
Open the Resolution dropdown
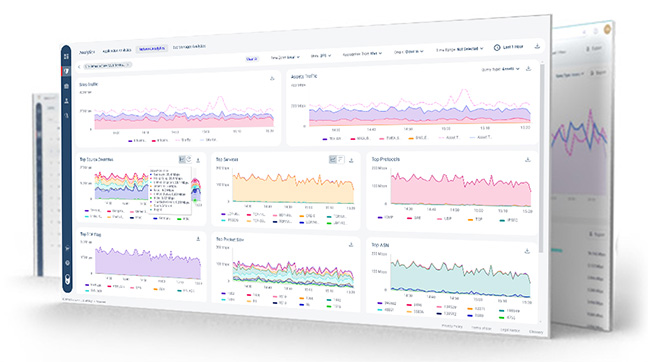tap(362, 54)
